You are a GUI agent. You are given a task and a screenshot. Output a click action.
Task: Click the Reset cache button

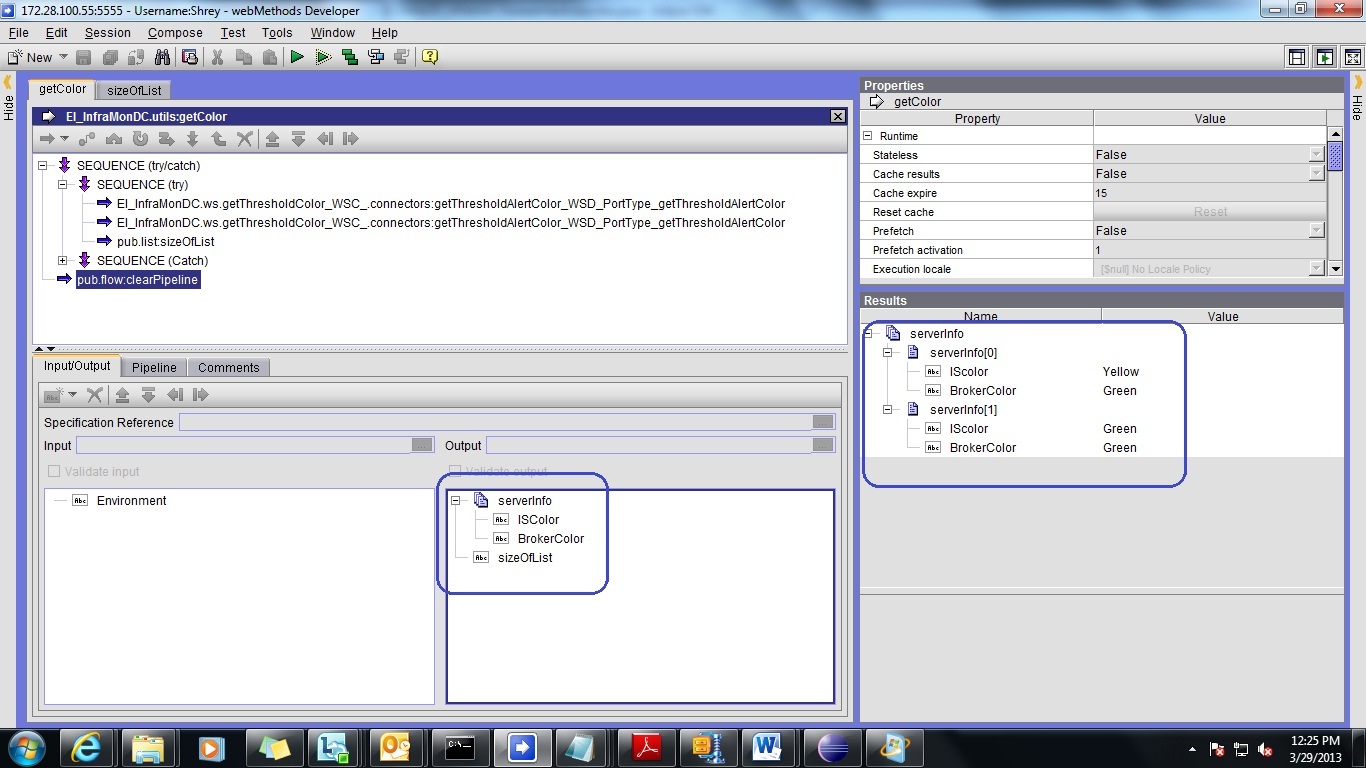click(1210, 212)
